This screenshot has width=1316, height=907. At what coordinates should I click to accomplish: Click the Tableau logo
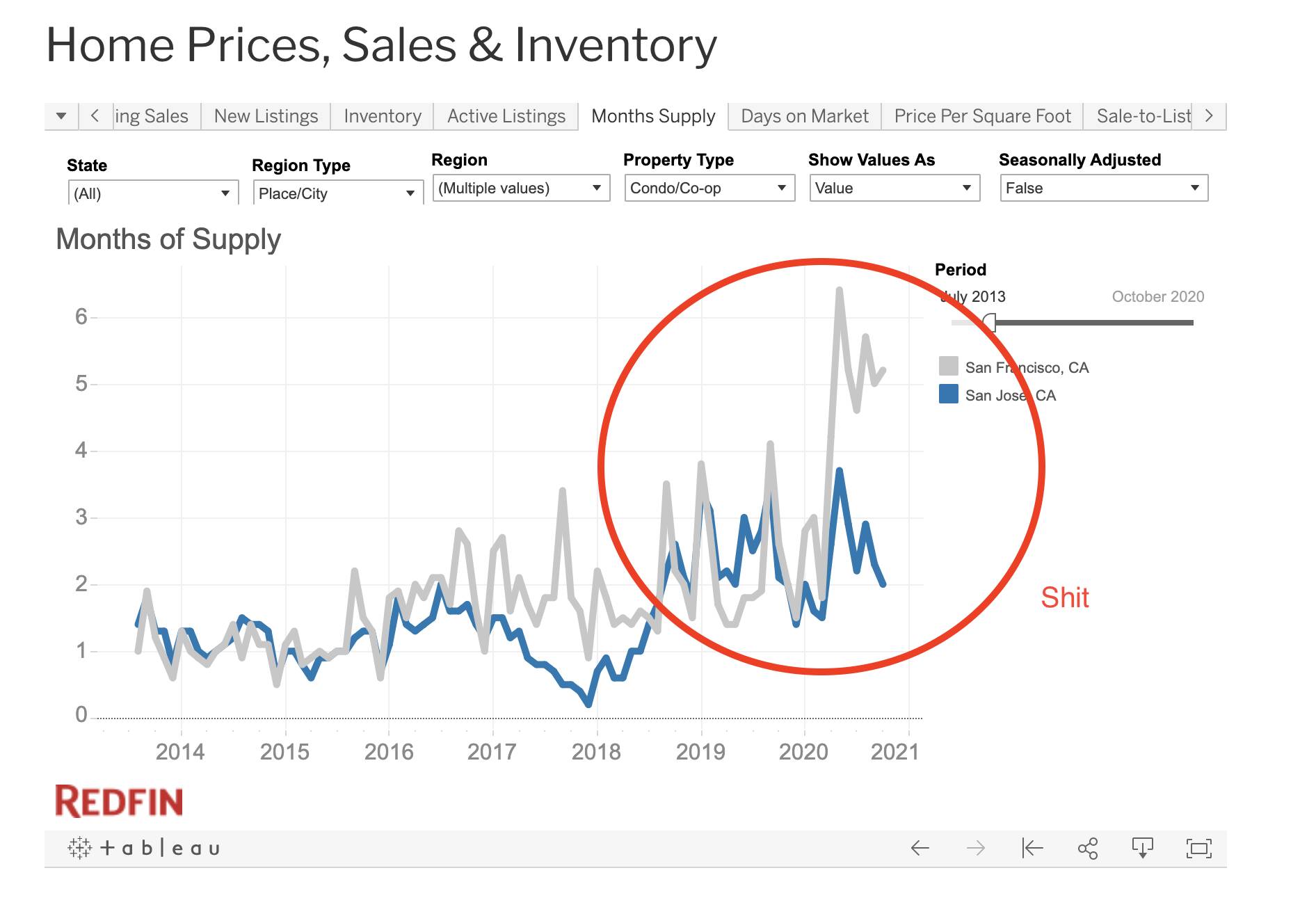pos(144,848)
